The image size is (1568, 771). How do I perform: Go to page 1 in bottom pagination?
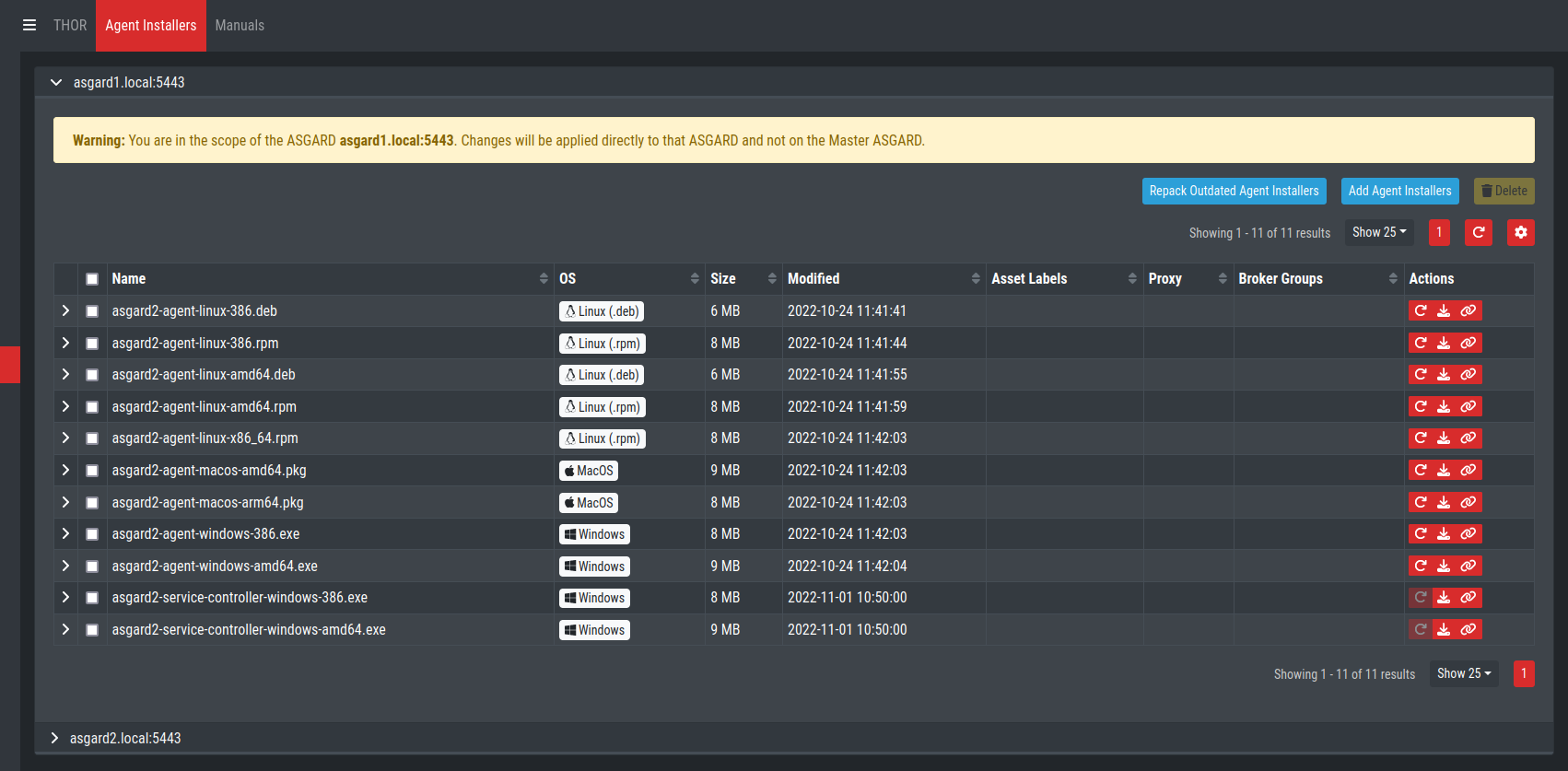tap(1524, 674)
